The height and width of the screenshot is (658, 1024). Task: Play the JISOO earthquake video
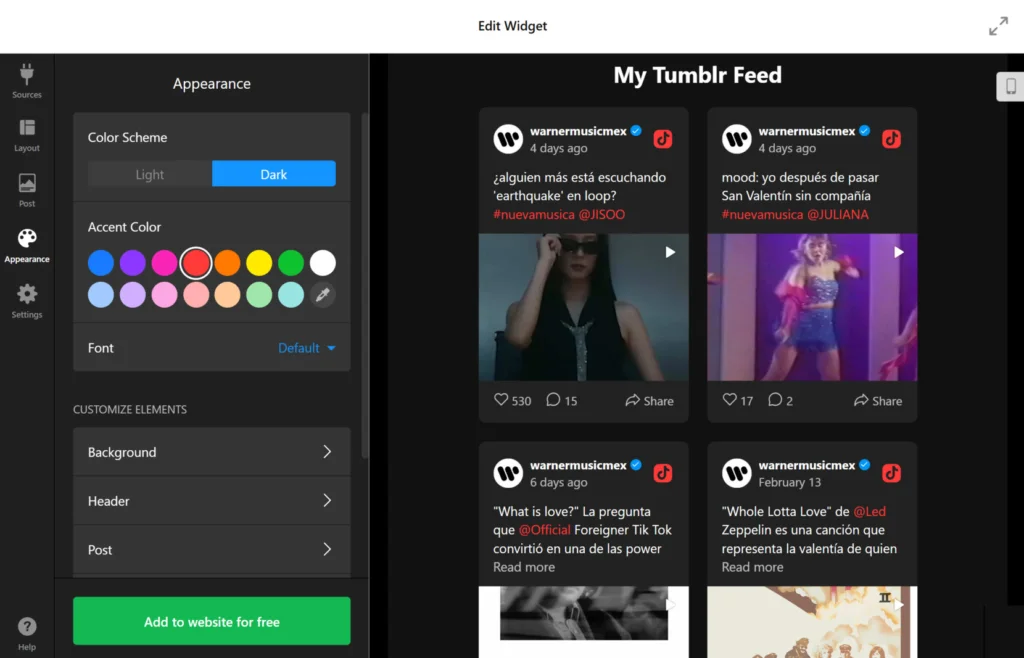[669, 252]
